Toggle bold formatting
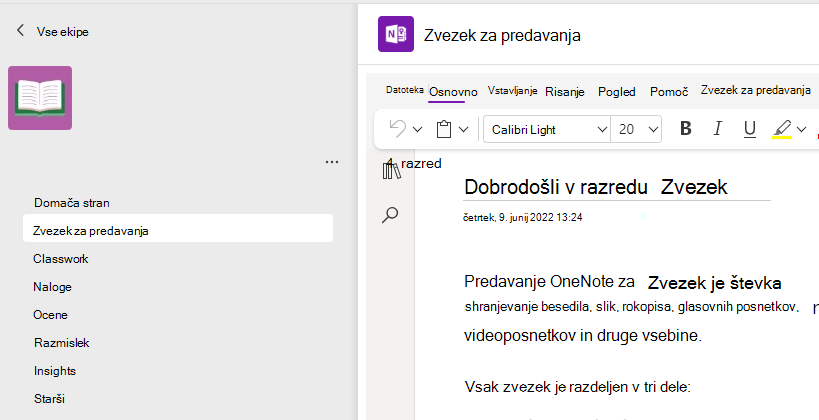This screenshot has height=420, width=819. [x=686, y=129]
